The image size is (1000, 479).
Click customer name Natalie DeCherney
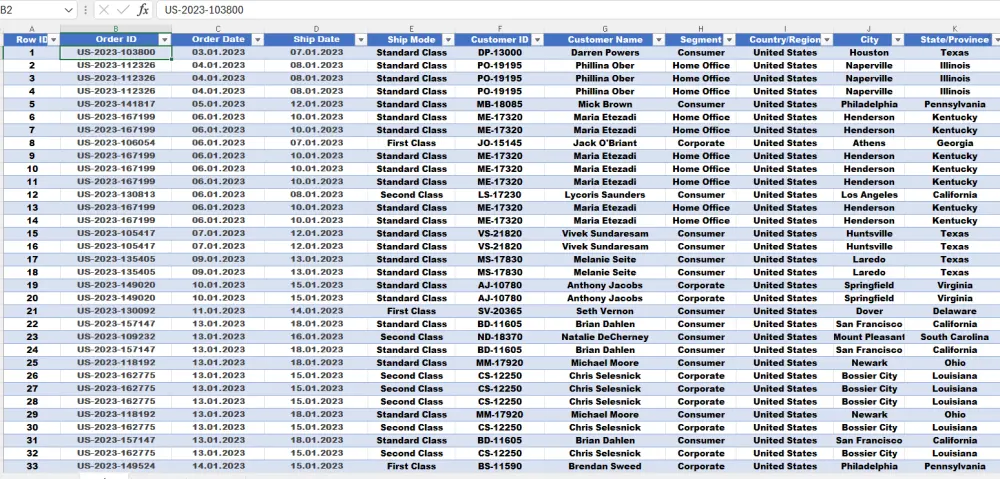click(x=605, y=337)
